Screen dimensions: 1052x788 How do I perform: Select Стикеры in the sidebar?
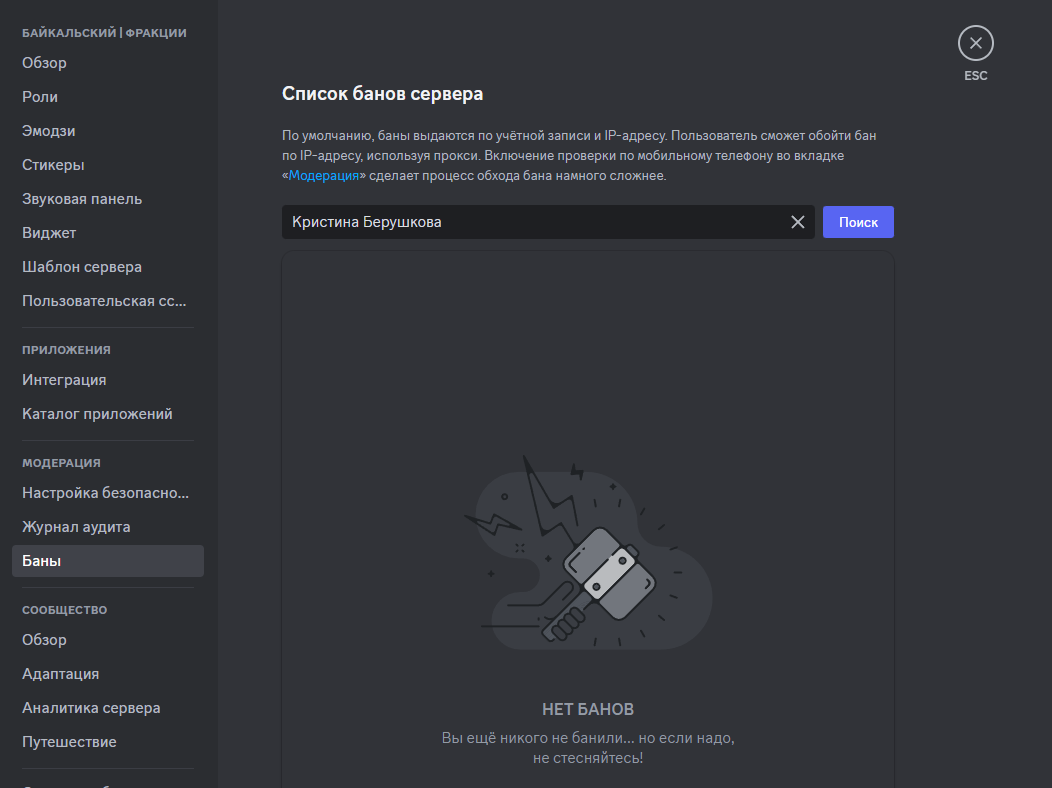(53, 165)
